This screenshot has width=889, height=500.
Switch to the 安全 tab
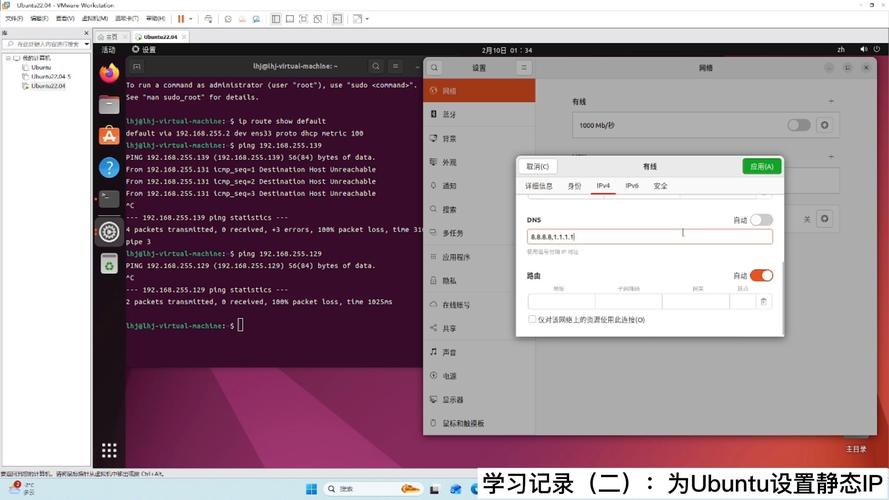click(660, 186)
